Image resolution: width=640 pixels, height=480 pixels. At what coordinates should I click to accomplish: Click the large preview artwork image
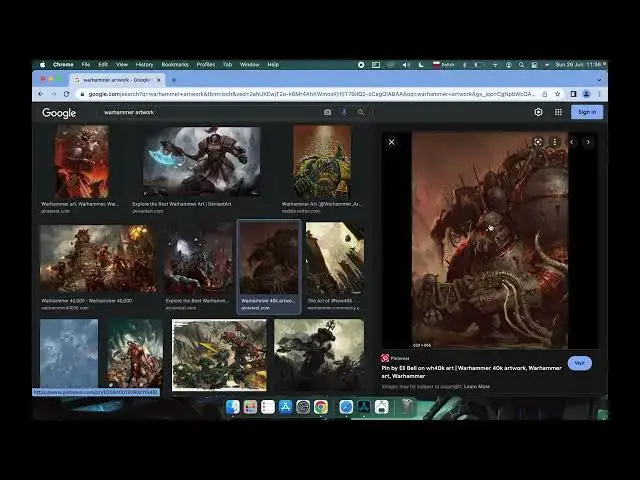pyautogui.click(x=490, y=240)
